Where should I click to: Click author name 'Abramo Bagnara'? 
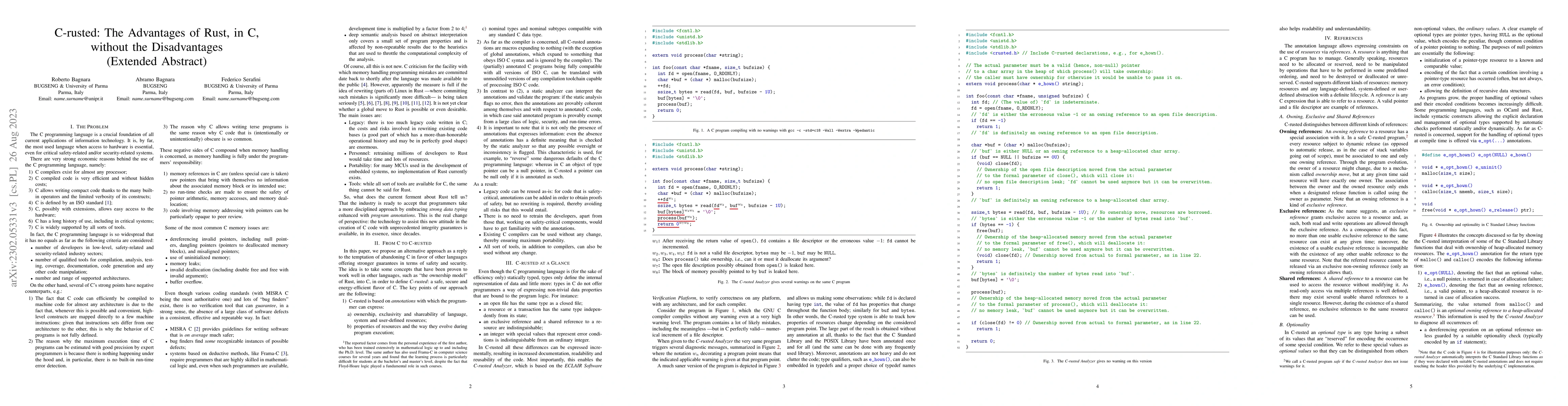pos(156,79)
